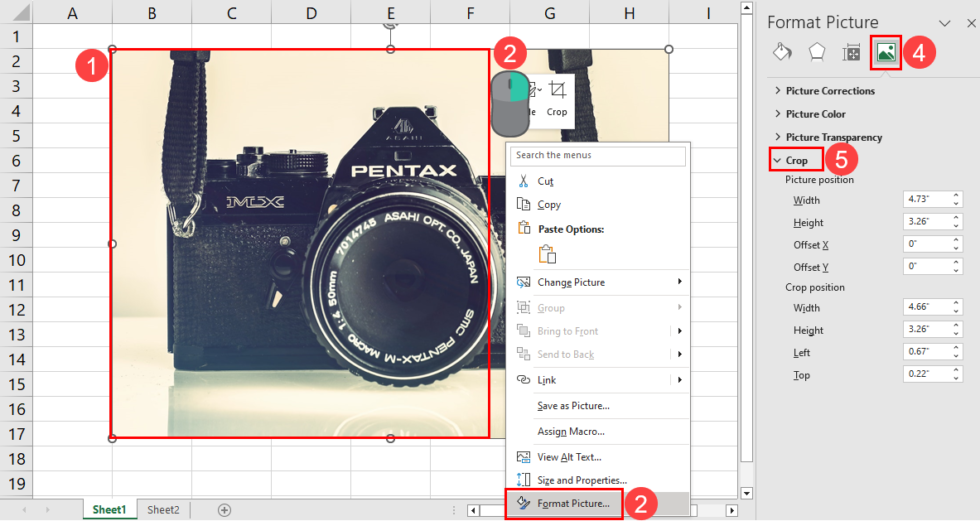
Task: Click the picture's rotation handle
Action: click(x=391, y=25)
